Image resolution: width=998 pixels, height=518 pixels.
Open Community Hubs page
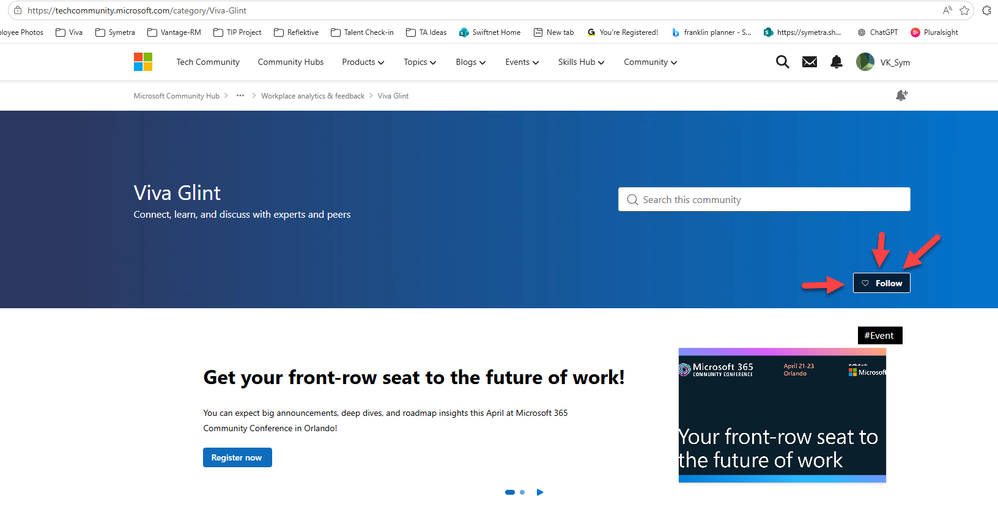[290, 62]
